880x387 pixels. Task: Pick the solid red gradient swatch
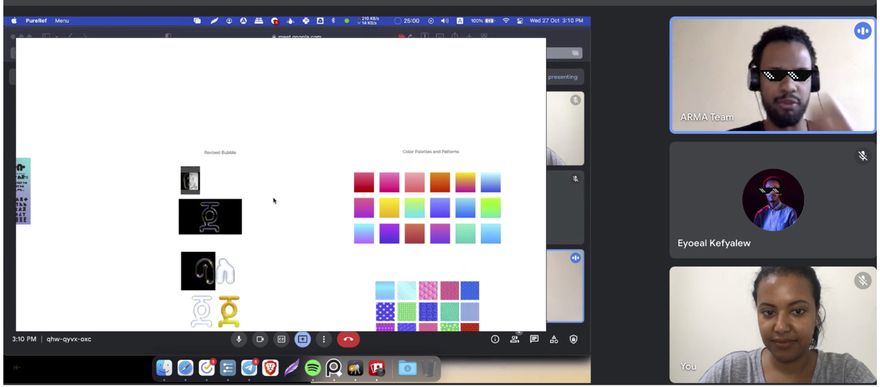click(x=364, y=182)
